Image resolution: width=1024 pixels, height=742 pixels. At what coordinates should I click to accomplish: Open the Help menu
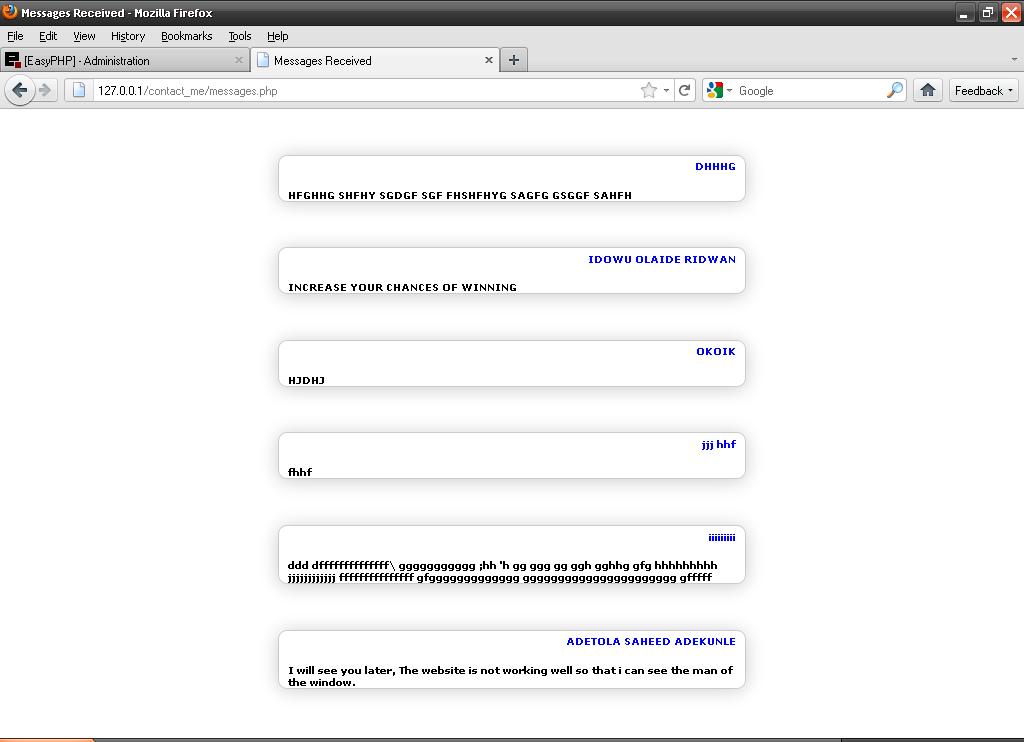coord(278,36)
